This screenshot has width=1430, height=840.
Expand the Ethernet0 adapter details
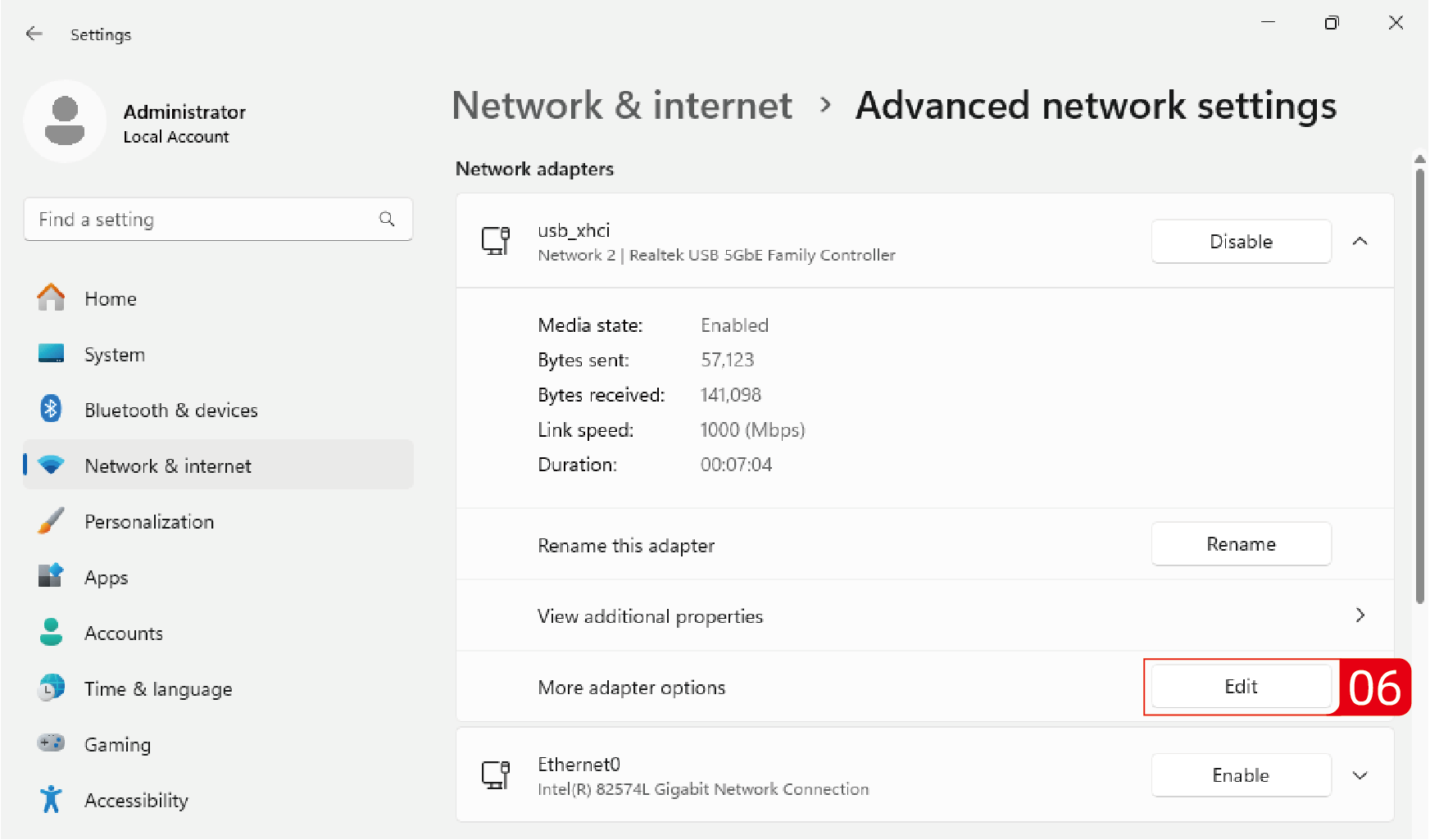(x=1360, y=775)
